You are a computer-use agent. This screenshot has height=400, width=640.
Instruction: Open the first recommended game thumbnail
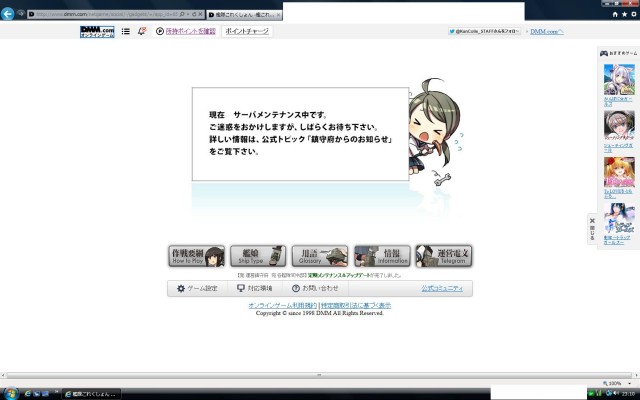pyautogui.click(x=619, y=80)
